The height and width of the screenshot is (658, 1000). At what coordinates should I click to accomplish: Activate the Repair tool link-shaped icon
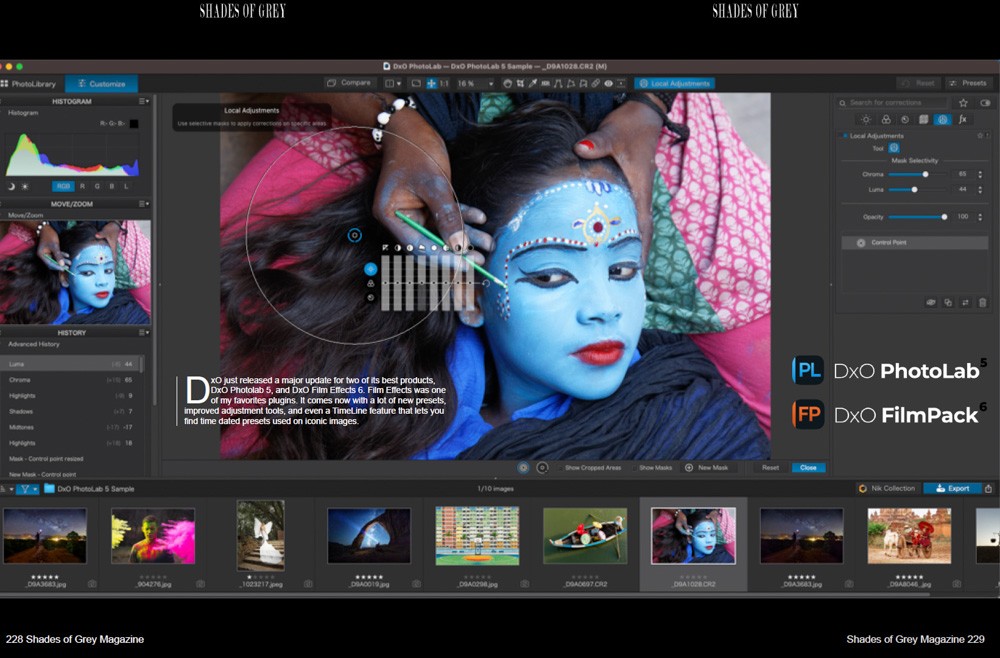point(595,84)
